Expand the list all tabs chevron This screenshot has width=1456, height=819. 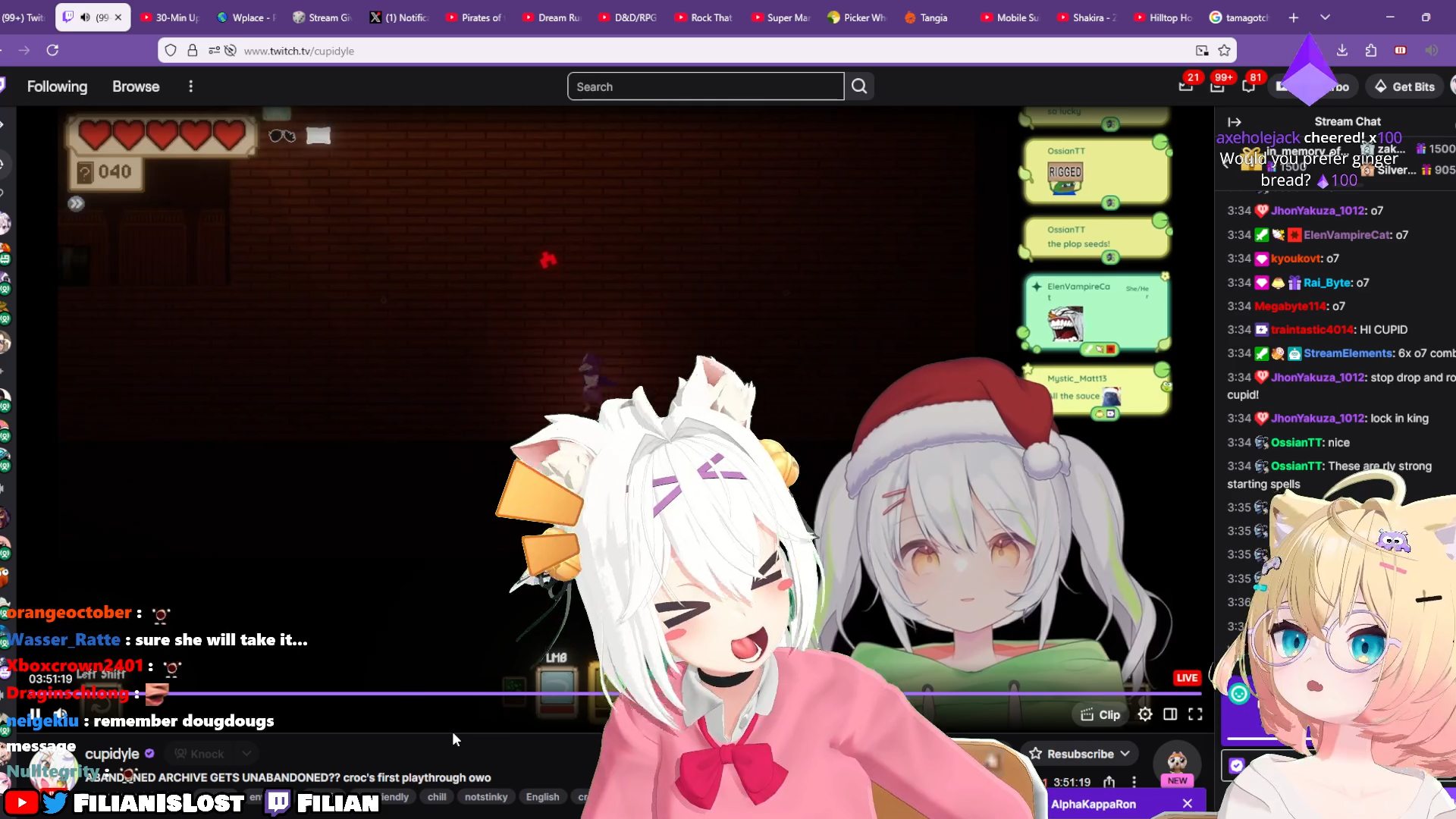pyautogui.click(x=1325, y=17)
